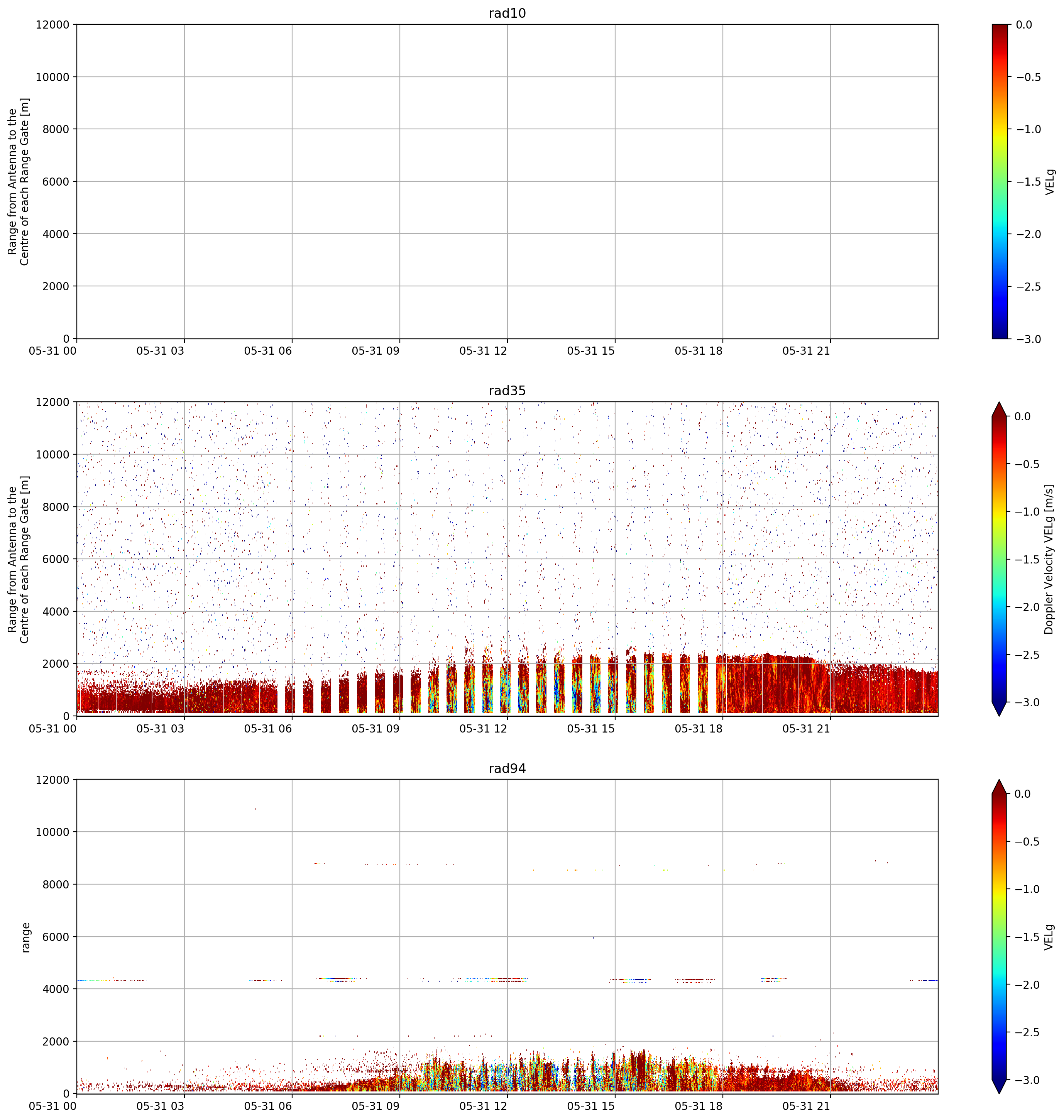This screenshot has height=1120, width=1064.
Task: Click the '05-31 09' tick under rad94
Action: click(376, 1106)
